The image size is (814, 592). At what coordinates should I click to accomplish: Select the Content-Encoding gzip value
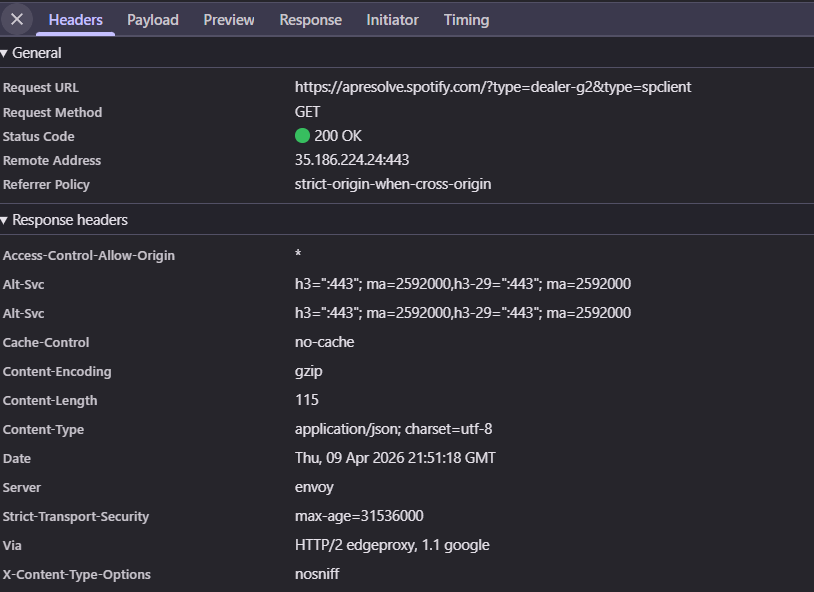point(306,370)
